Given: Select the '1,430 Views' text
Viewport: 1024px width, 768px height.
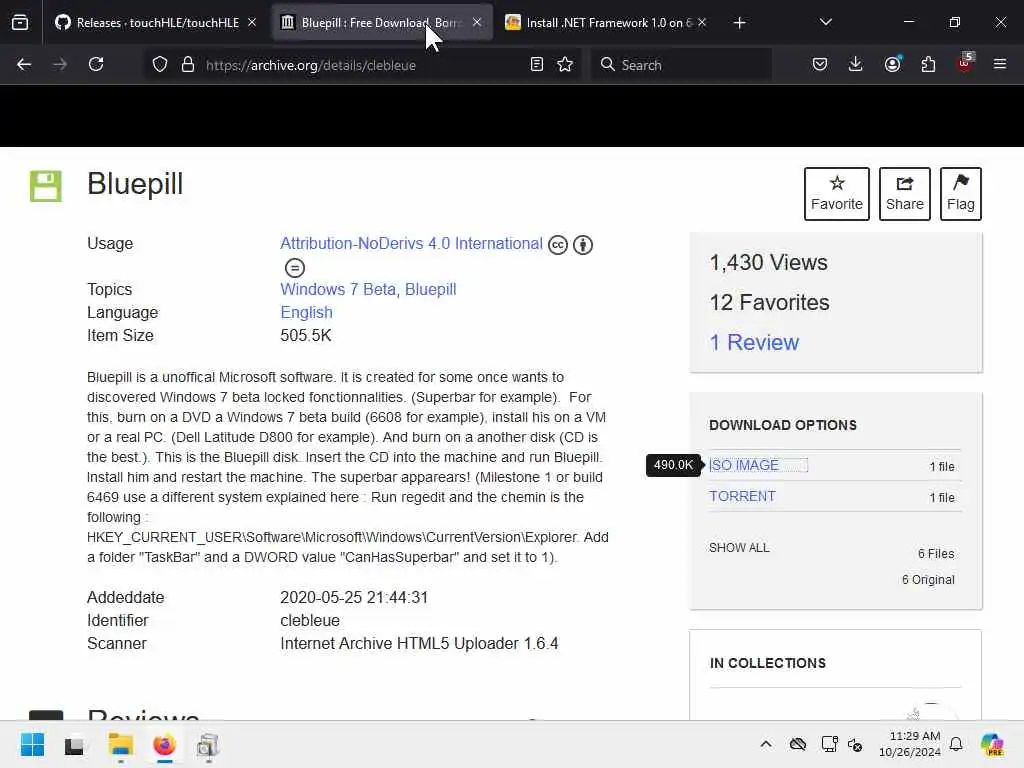Looking at the screenshot, I should pos(769,263).
